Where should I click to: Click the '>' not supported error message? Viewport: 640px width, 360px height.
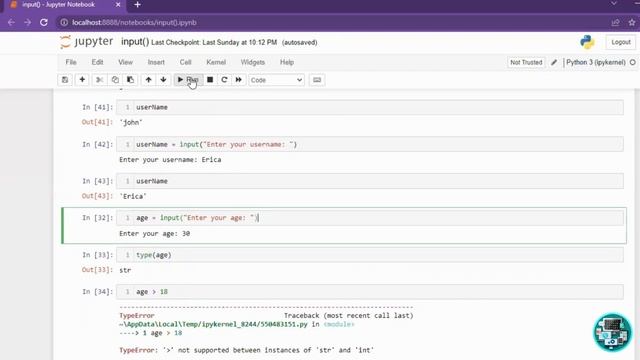247,350
